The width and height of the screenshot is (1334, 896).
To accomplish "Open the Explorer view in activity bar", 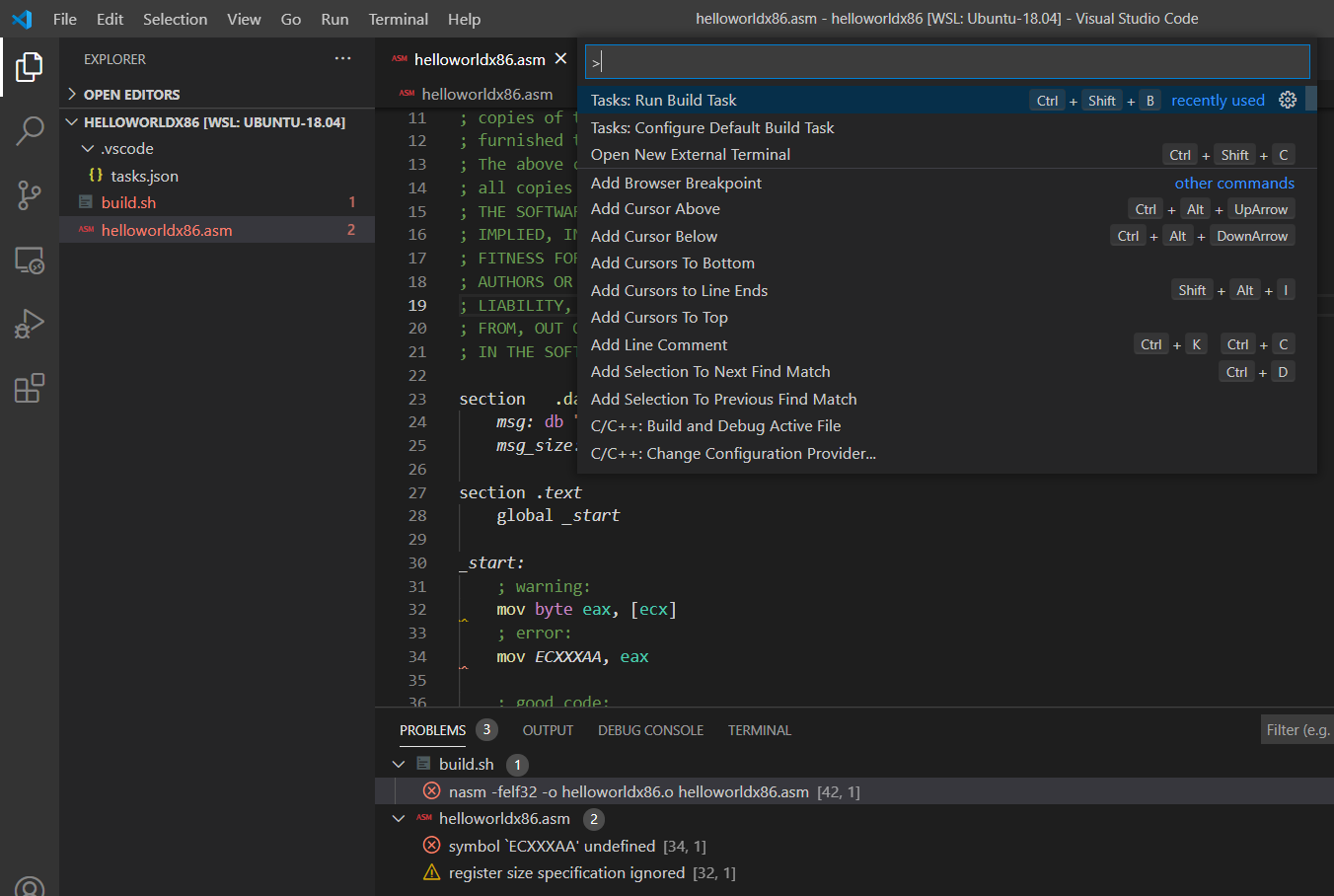I will point(30,67).
